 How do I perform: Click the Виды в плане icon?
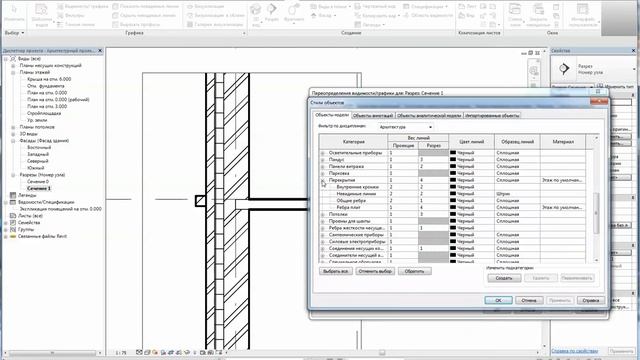pyautogui.click(x=313, y=7)
